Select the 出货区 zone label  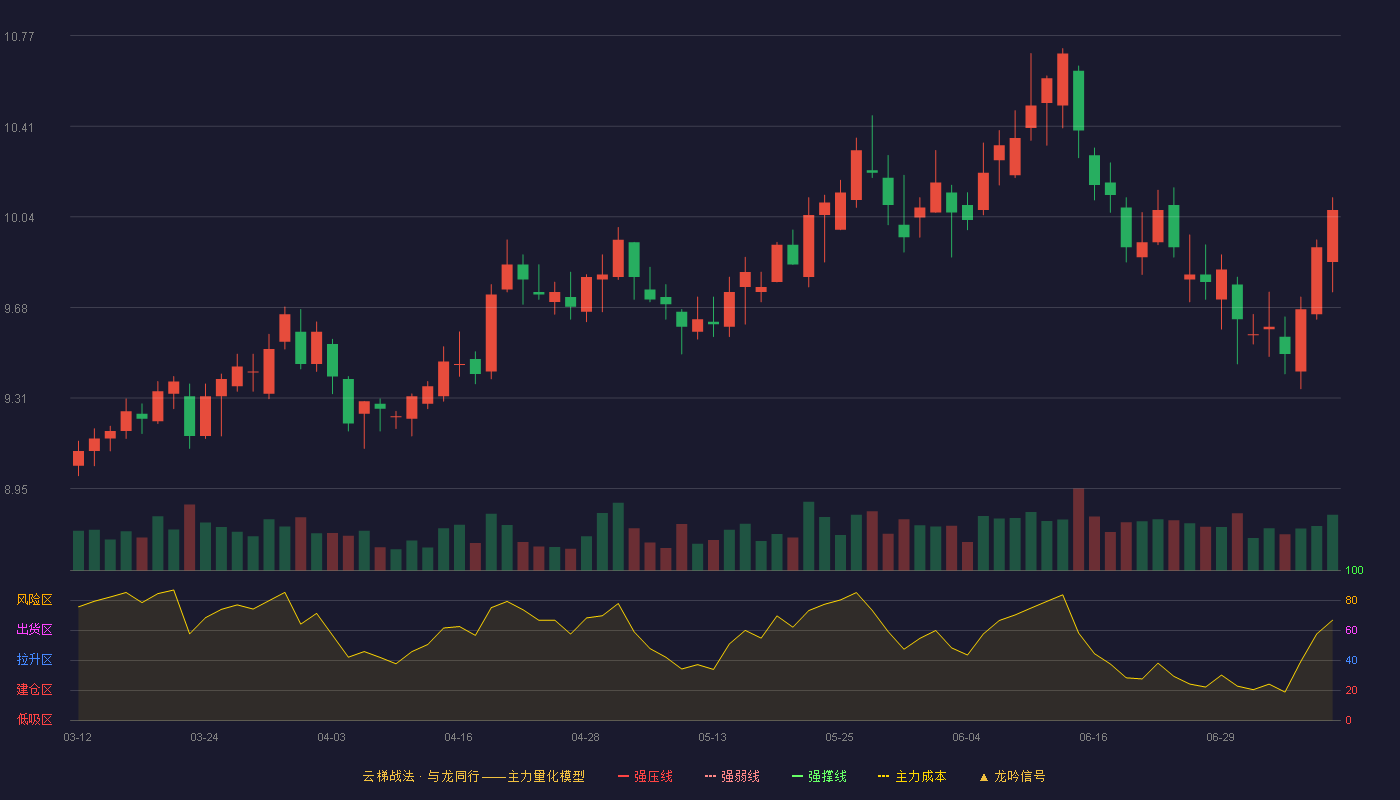coord(34,630)
